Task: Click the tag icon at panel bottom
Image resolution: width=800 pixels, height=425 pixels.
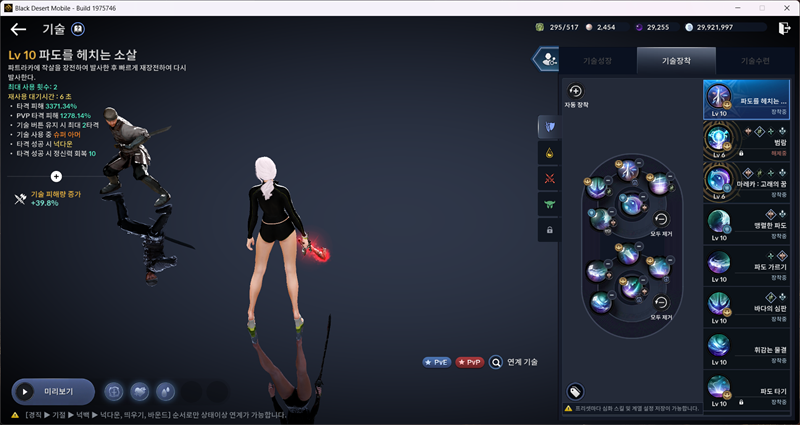Action: click(576, 391)
